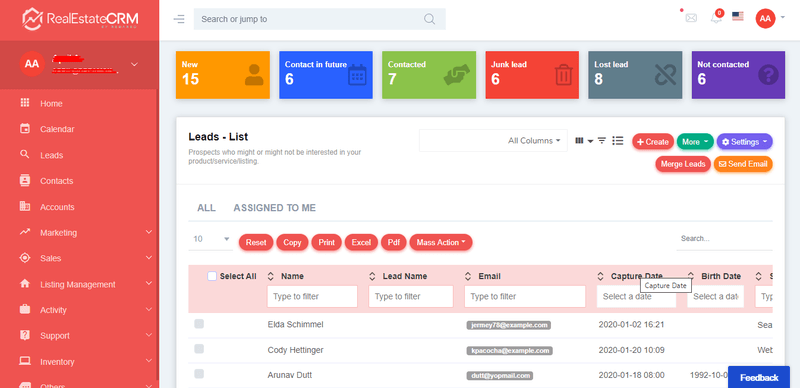800x388 pixels.
Task: Open the rows-per-page dropdown showing 10
Action: (211, 239)
